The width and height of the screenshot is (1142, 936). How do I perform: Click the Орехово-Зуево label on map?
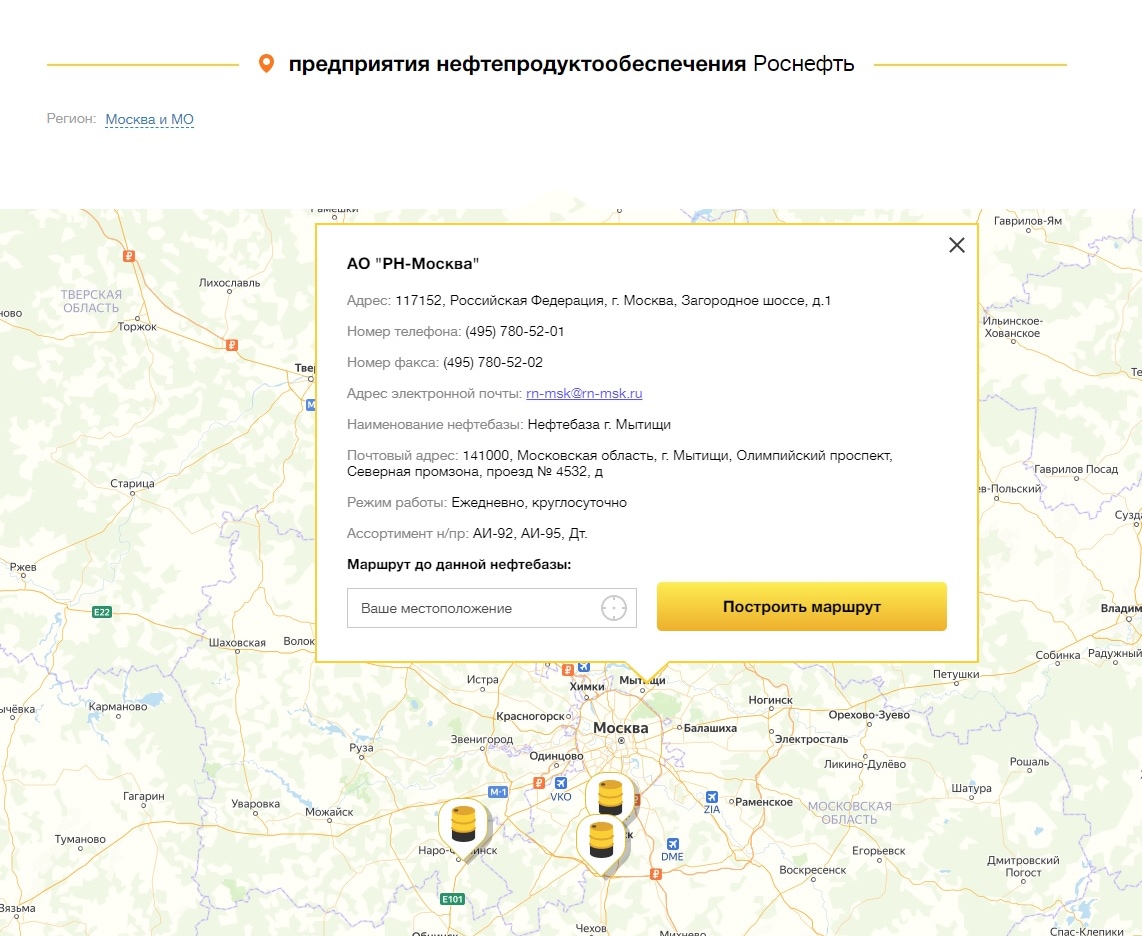click(869, 715)
